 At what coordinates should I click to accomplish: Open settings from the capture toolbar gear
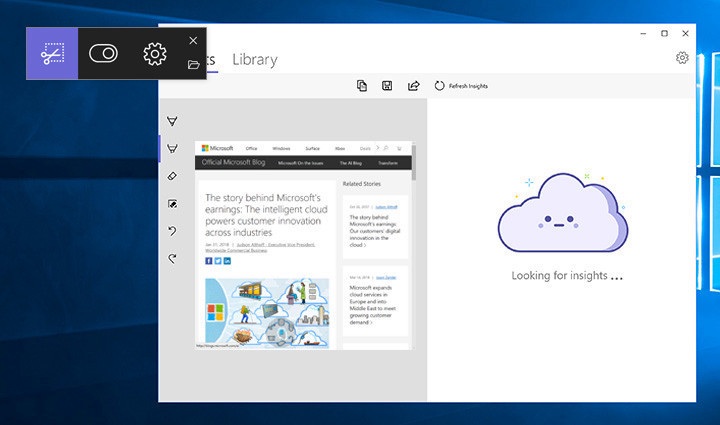[x=154, y=54]
